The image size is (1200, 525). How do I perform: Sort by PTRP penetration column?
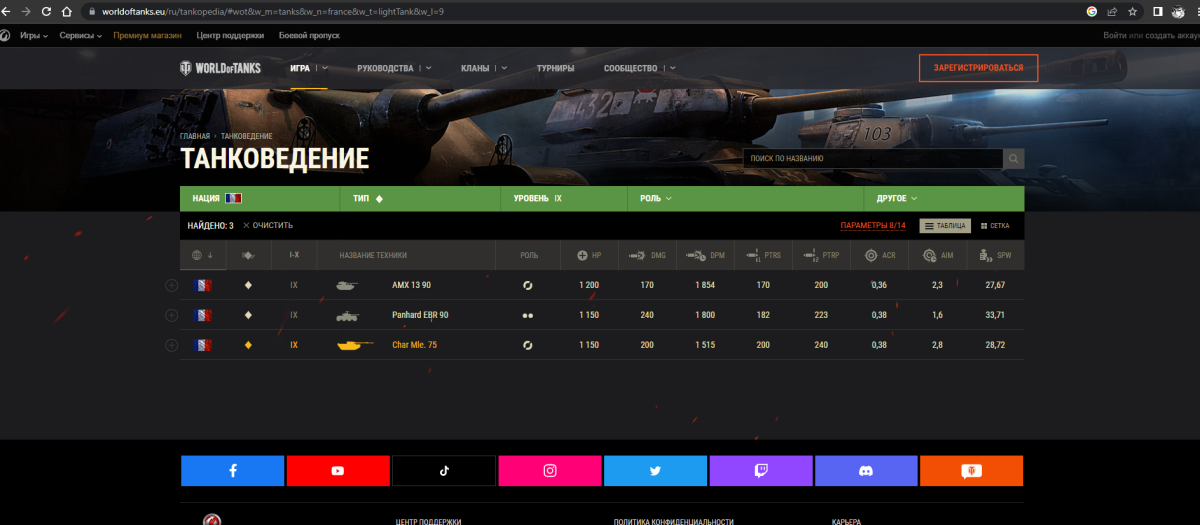(822, 255)
